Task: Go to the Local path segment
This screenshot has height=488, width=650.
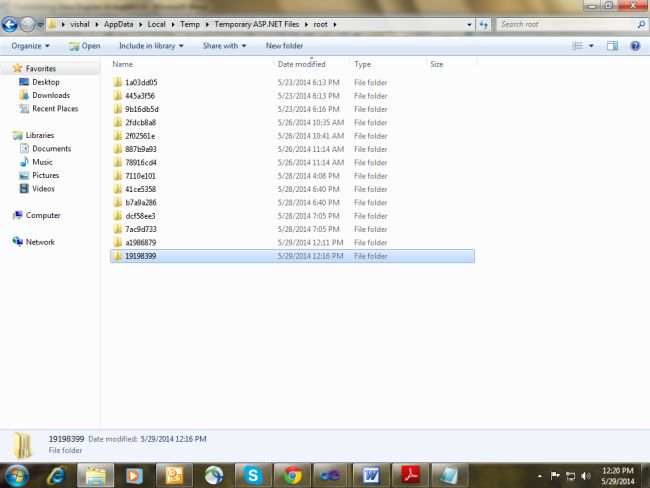Action: coord(156,24)
